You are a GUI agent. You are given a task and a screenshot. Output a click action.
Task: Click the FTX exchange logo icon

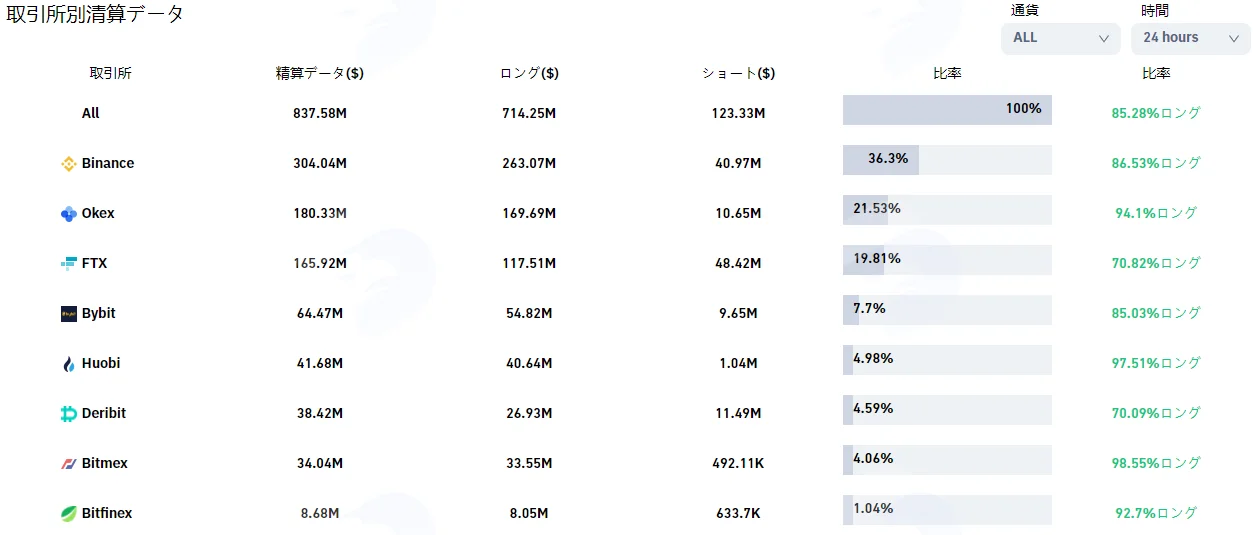coord(69,264)
